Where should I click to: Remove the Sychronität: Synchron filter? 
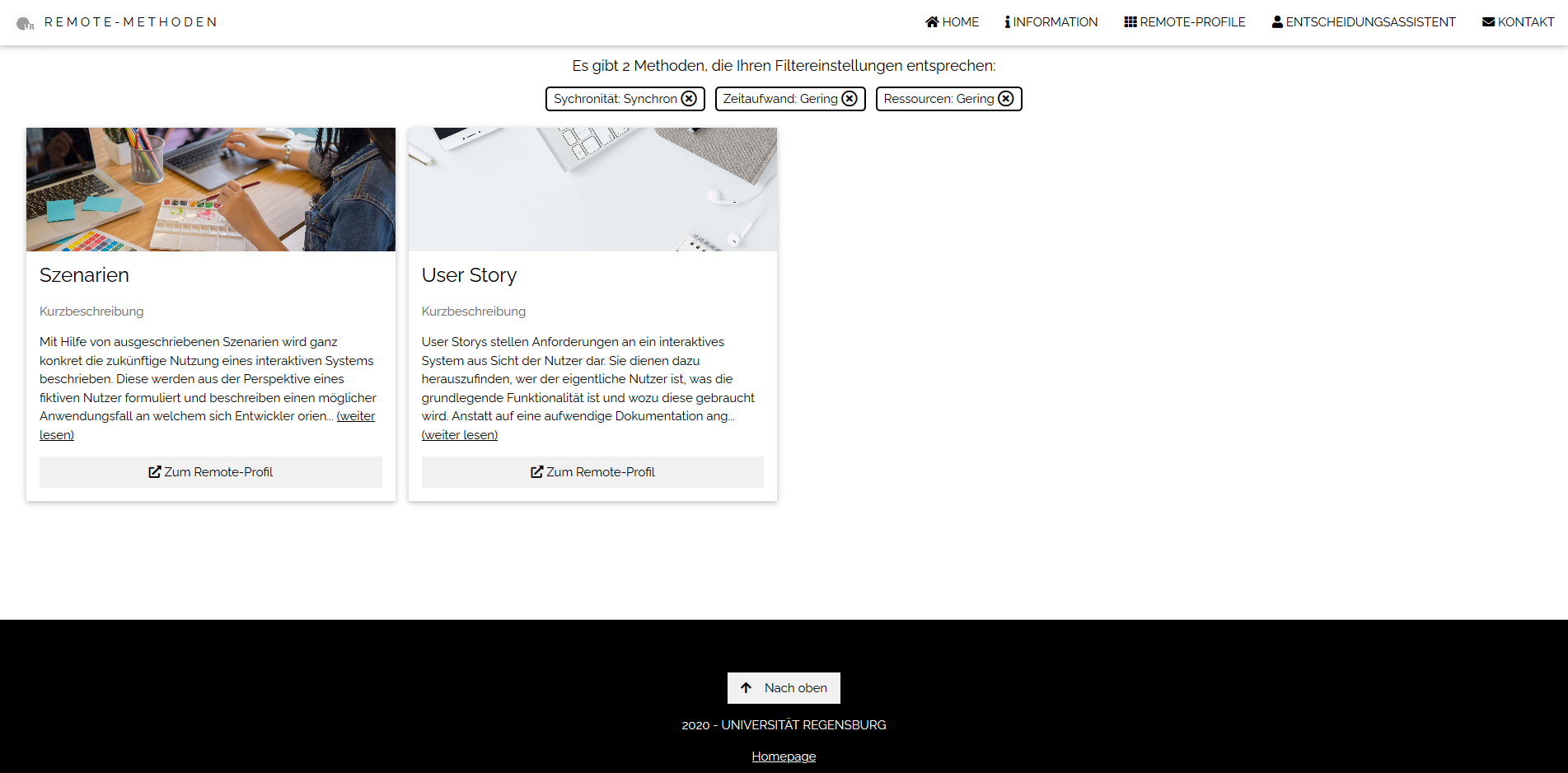click(690, 99)
